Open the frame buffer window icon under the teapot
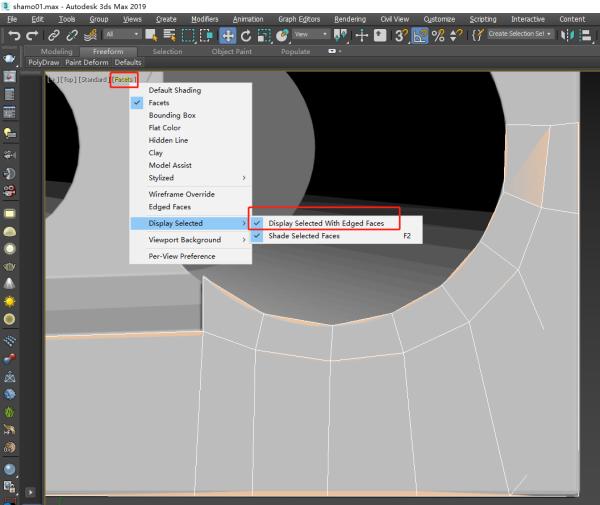600x505 pixels. point(10,77)
